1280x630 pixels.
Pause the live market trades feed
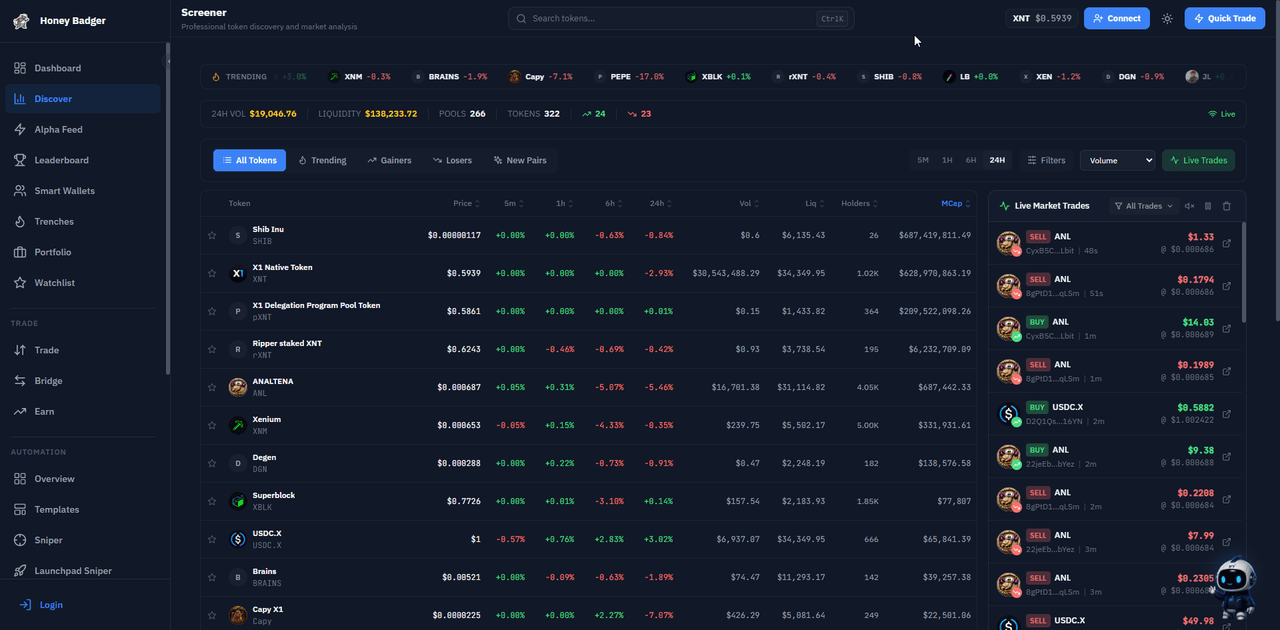1207,206
